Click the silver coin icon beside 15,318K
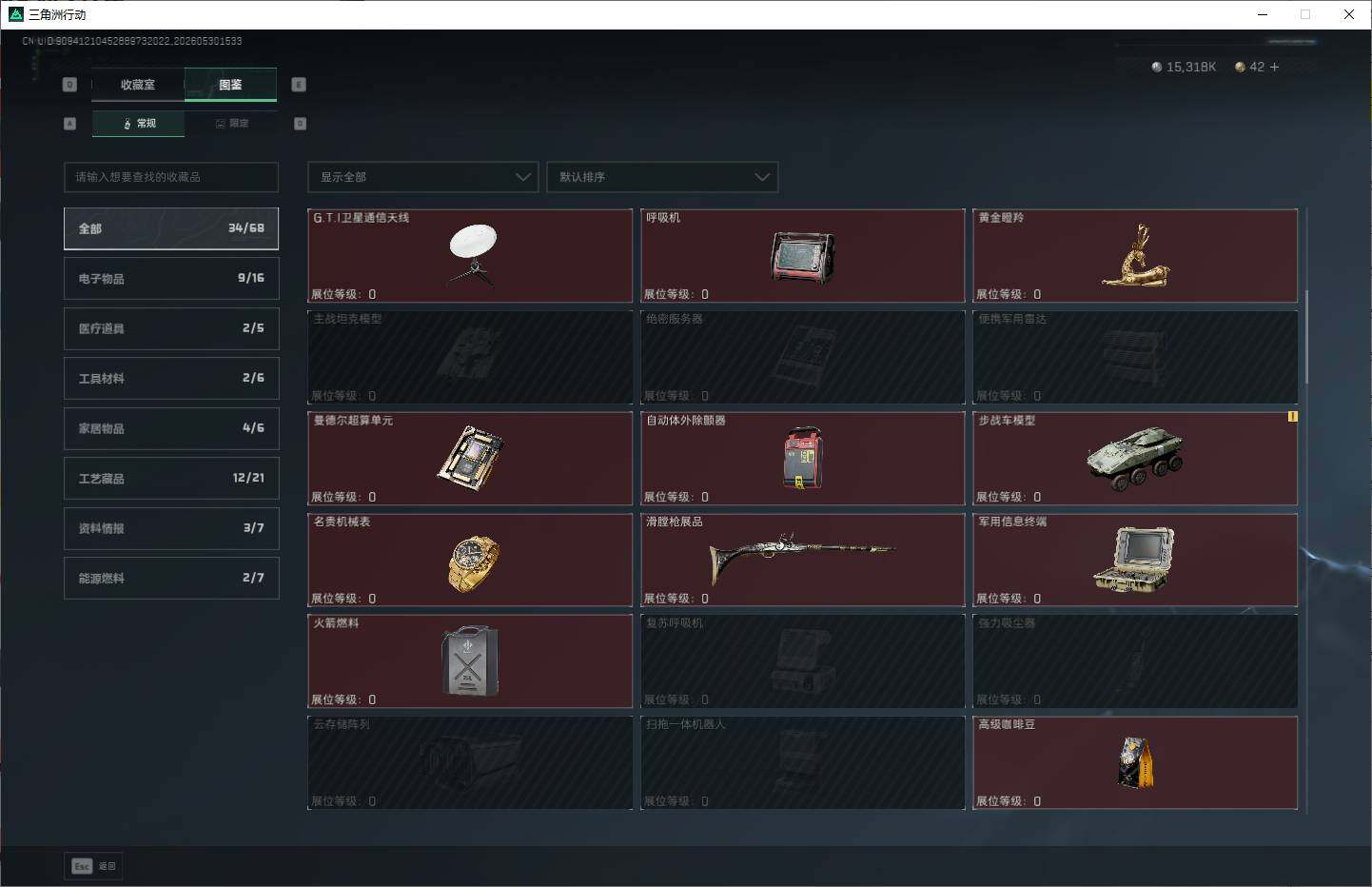This screenshot has width=1372, height=887. click(1157, 67)
